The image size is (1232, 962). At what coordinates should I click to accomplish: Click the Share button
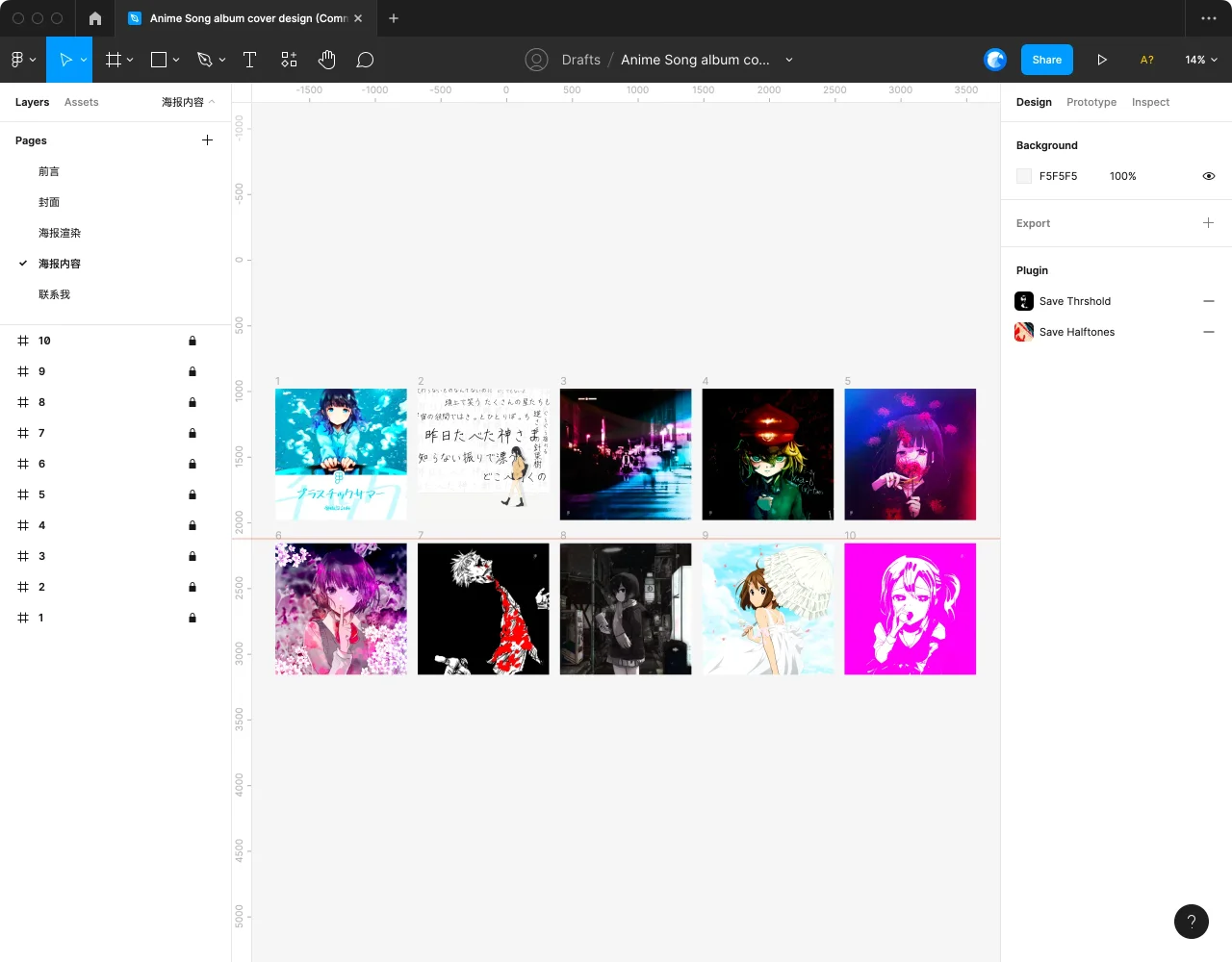click(x=1046, y=60)
